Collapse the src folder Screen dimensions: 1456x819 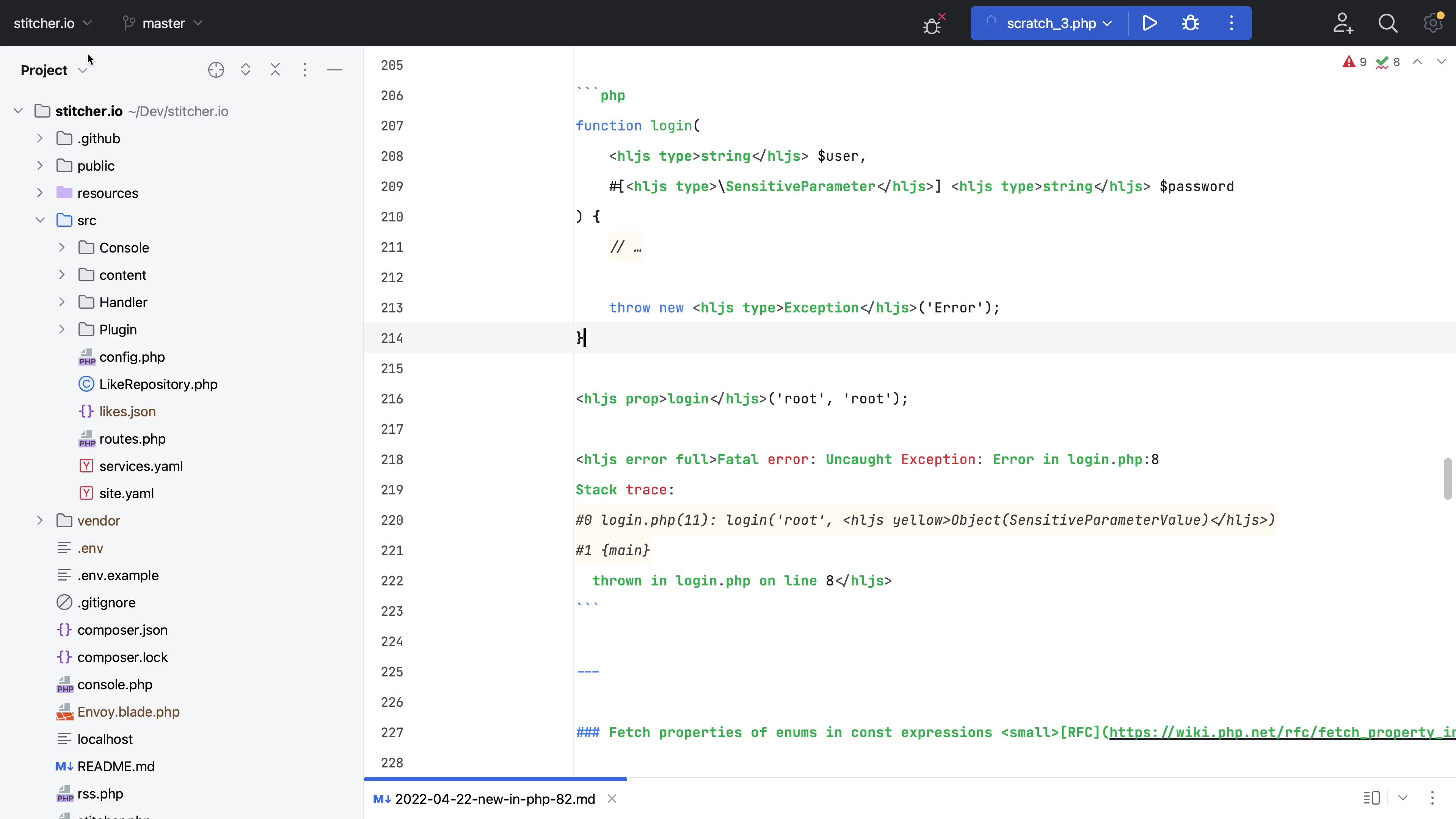coord(39,220)
